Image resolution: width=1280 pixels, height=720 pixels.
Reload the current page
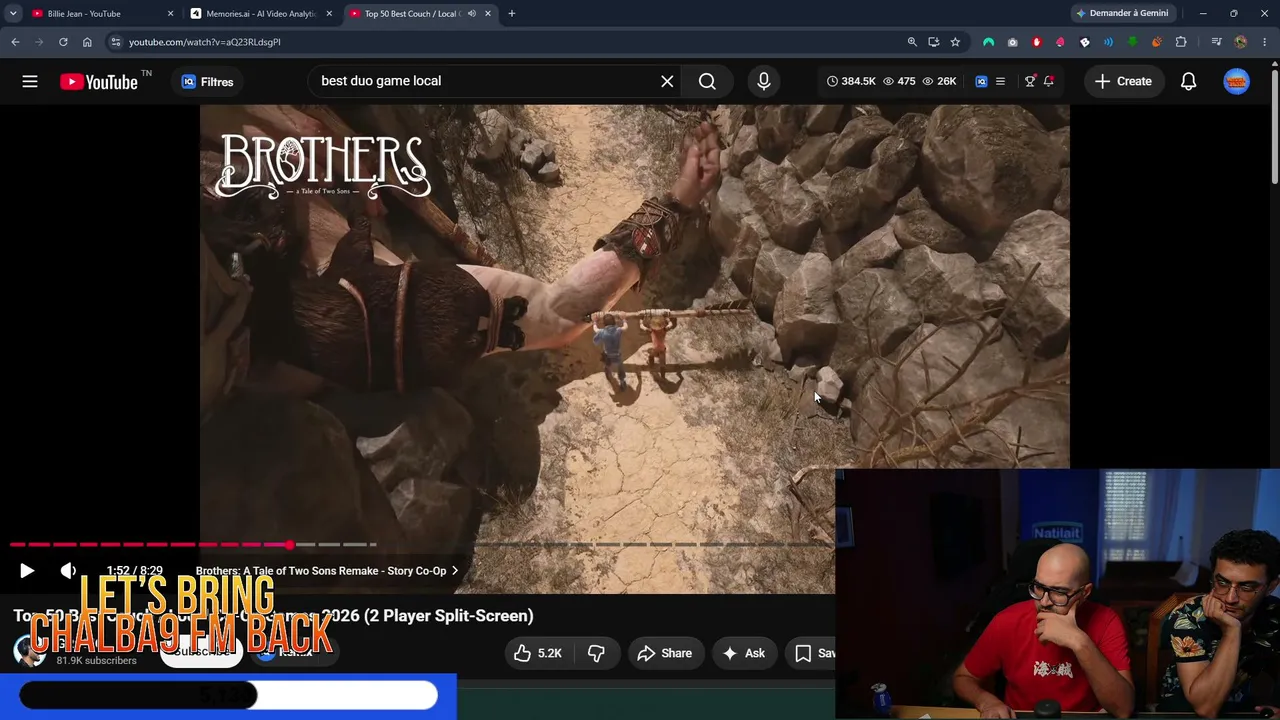click(63, 42)
